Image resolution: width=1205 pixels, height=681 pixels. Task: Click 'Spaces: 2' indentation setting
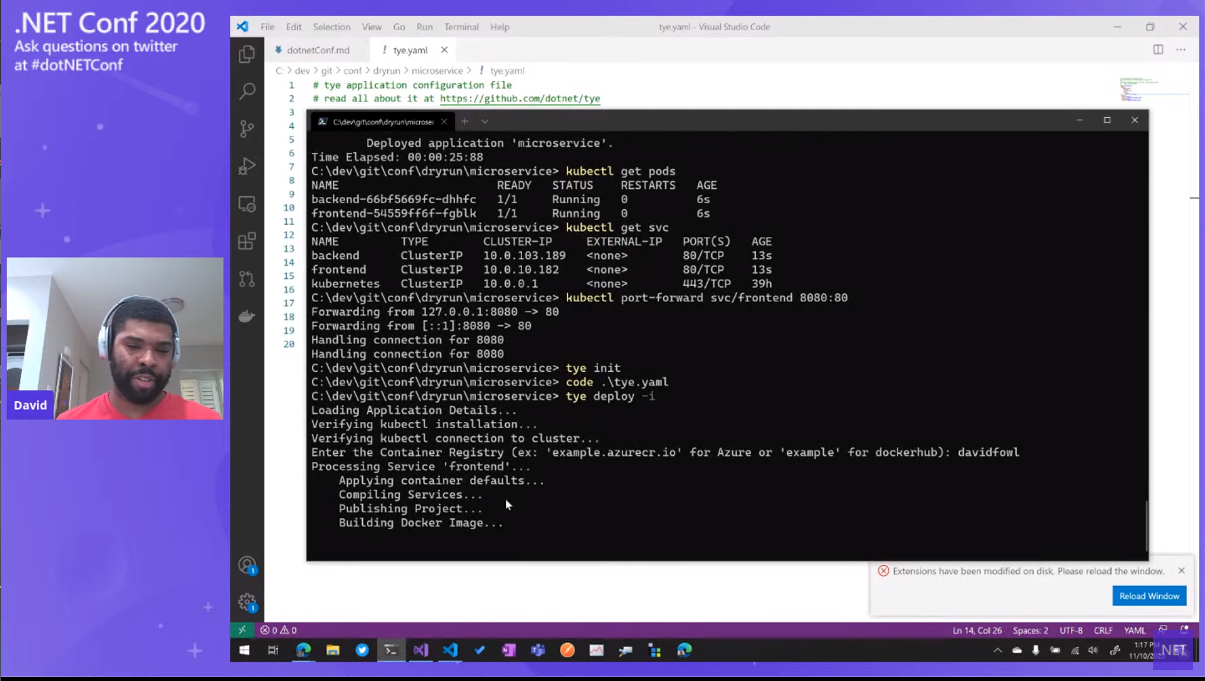pyautogui.click(x=1031, y=630)
